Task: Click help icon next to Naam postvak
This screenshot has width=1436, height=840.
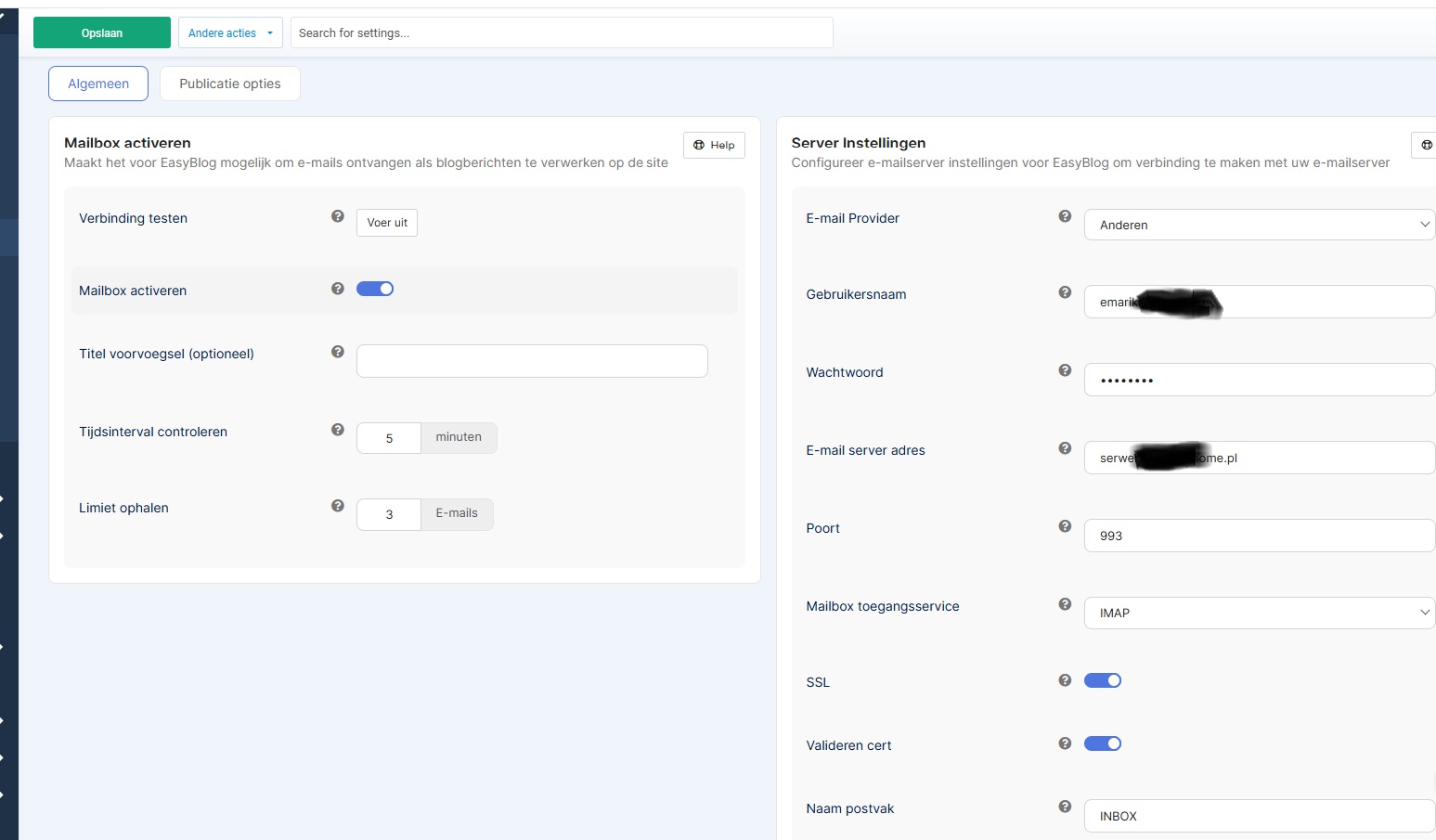Action: point(1065,807)
